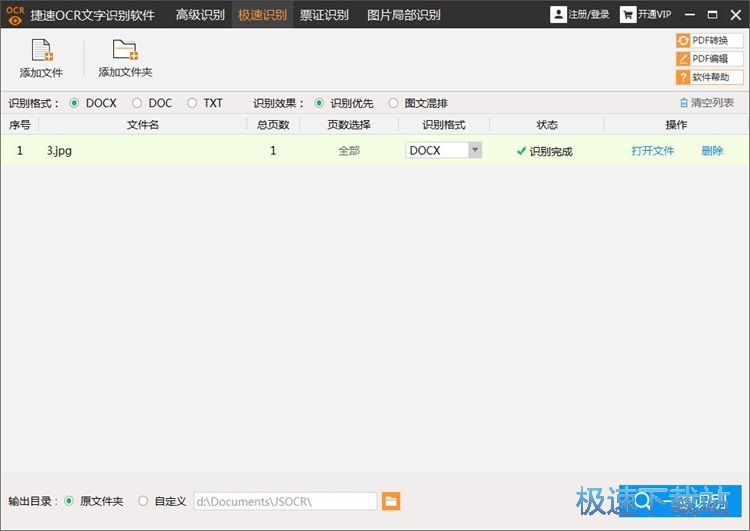Open the title bar dropdown menu arrow
Image resolution: width=750 pixels, height=531 pixels.
point(687,15)
